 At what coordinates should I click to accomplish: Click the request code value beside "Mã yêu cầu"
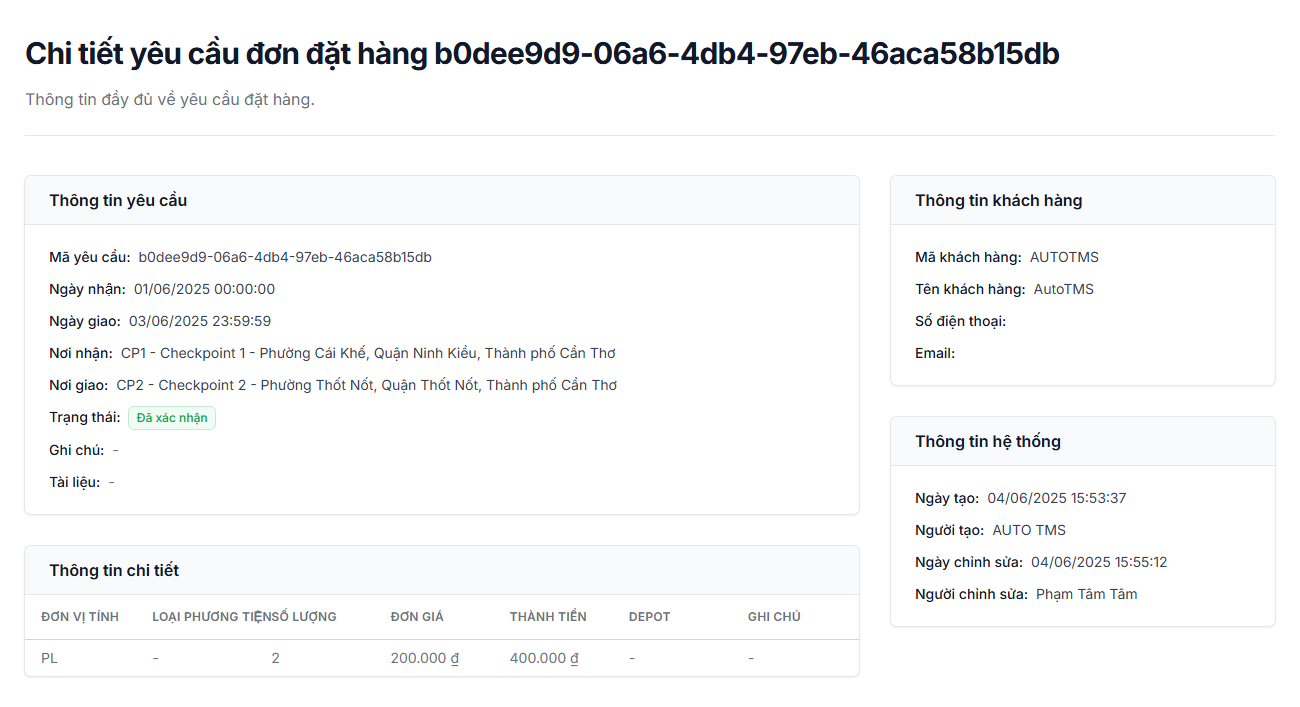click(285, 257)
